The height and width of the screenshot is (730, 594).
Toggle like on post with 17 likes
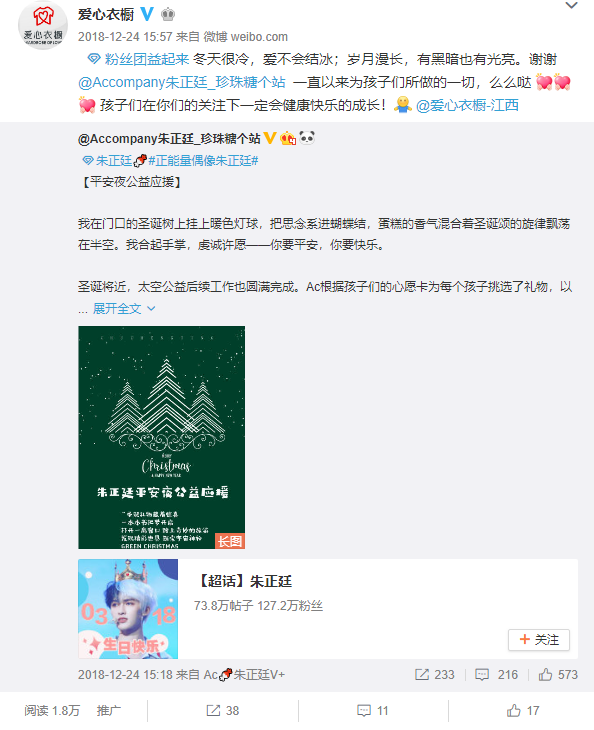tap(523, 710)
